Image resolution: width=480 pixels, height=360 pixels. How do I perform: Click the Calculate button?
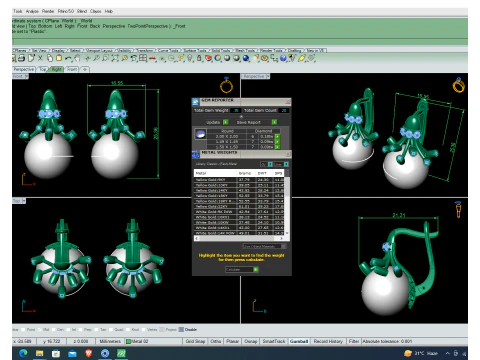click(x=242, y=269)
